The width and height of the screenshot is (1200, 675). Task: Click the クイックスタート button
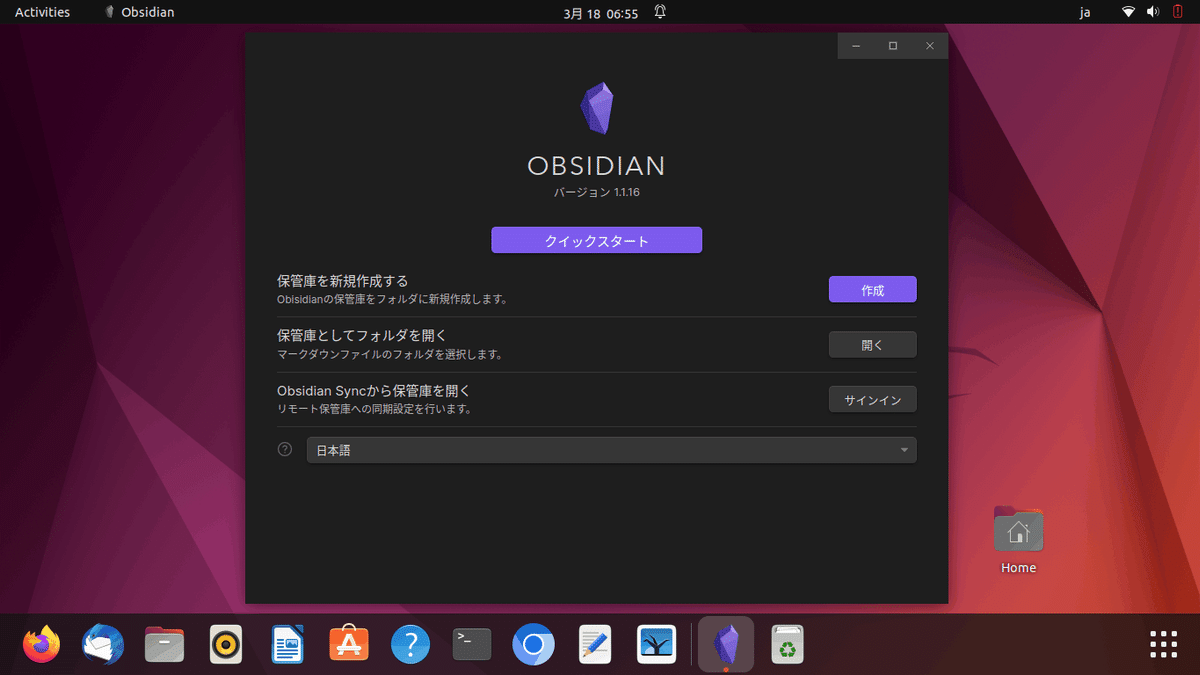click(x=596, y=240)
